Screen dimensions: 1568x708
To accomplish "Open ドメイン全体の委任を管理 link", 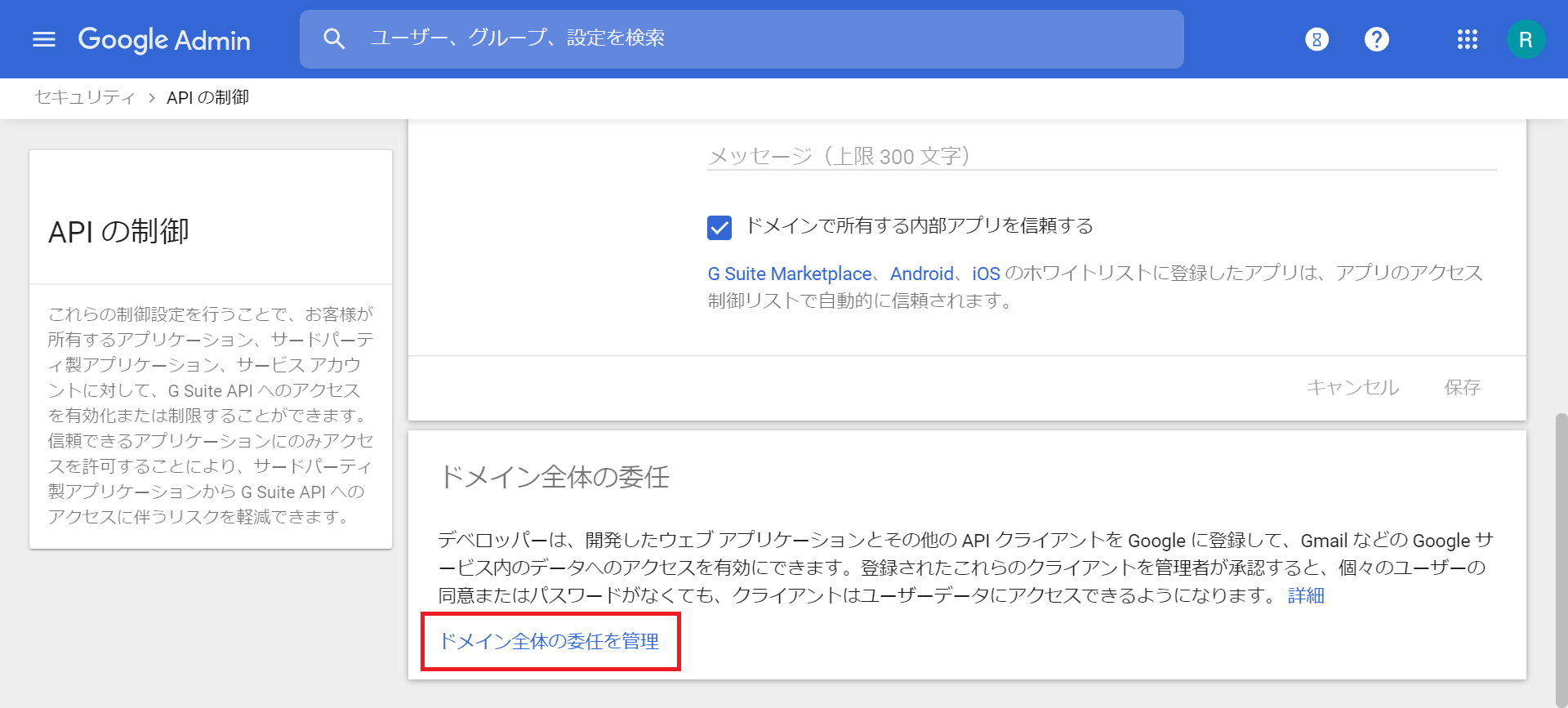I will [550, 641].
